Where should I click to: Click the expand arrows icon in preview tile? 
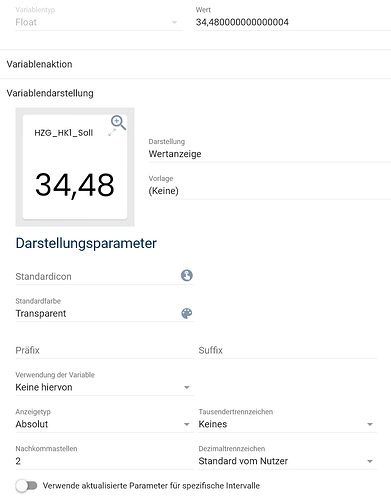click(112, 133)
